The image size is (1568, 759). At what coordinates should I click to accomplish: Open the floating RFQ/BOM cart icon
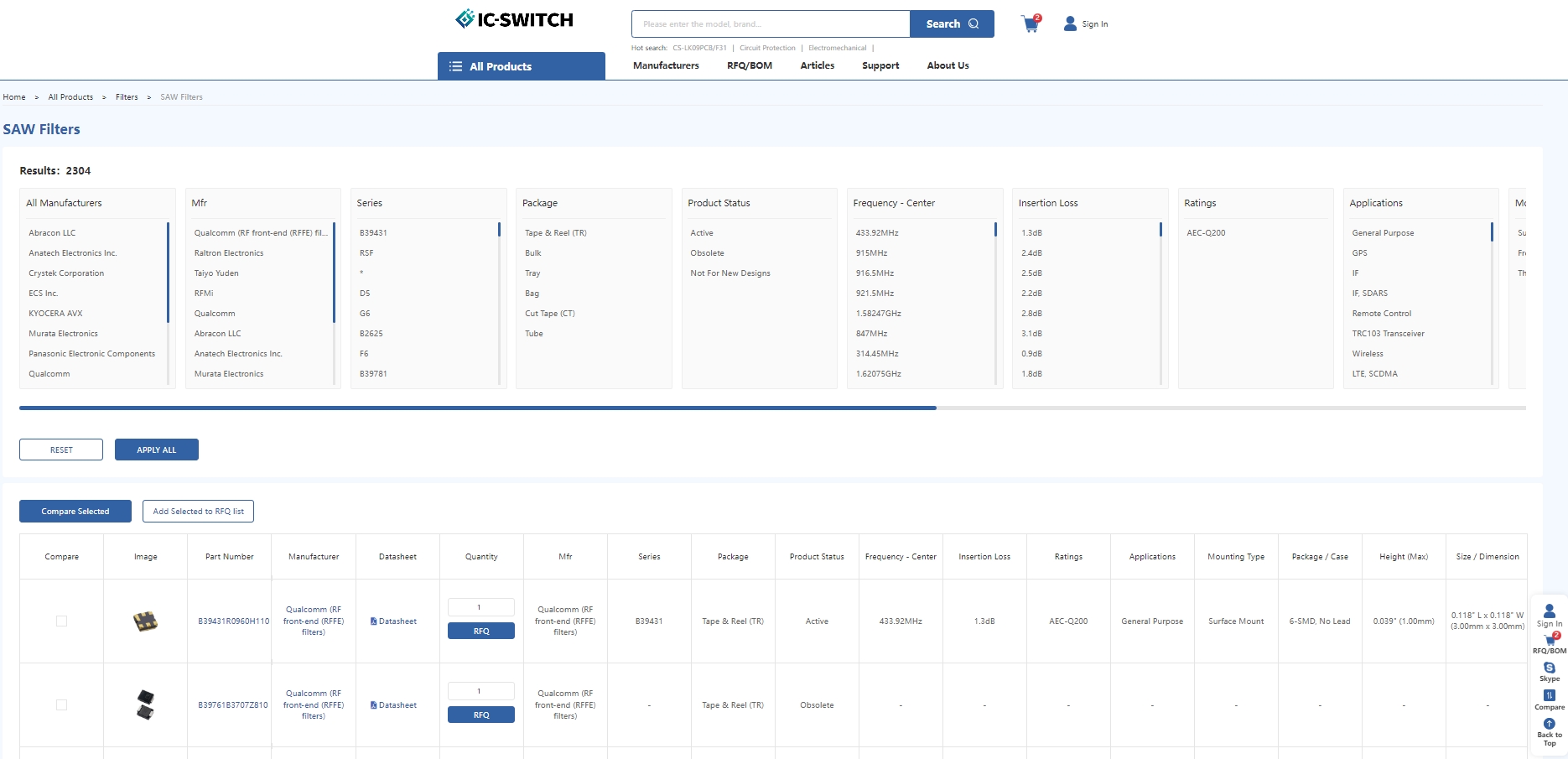1550,639
